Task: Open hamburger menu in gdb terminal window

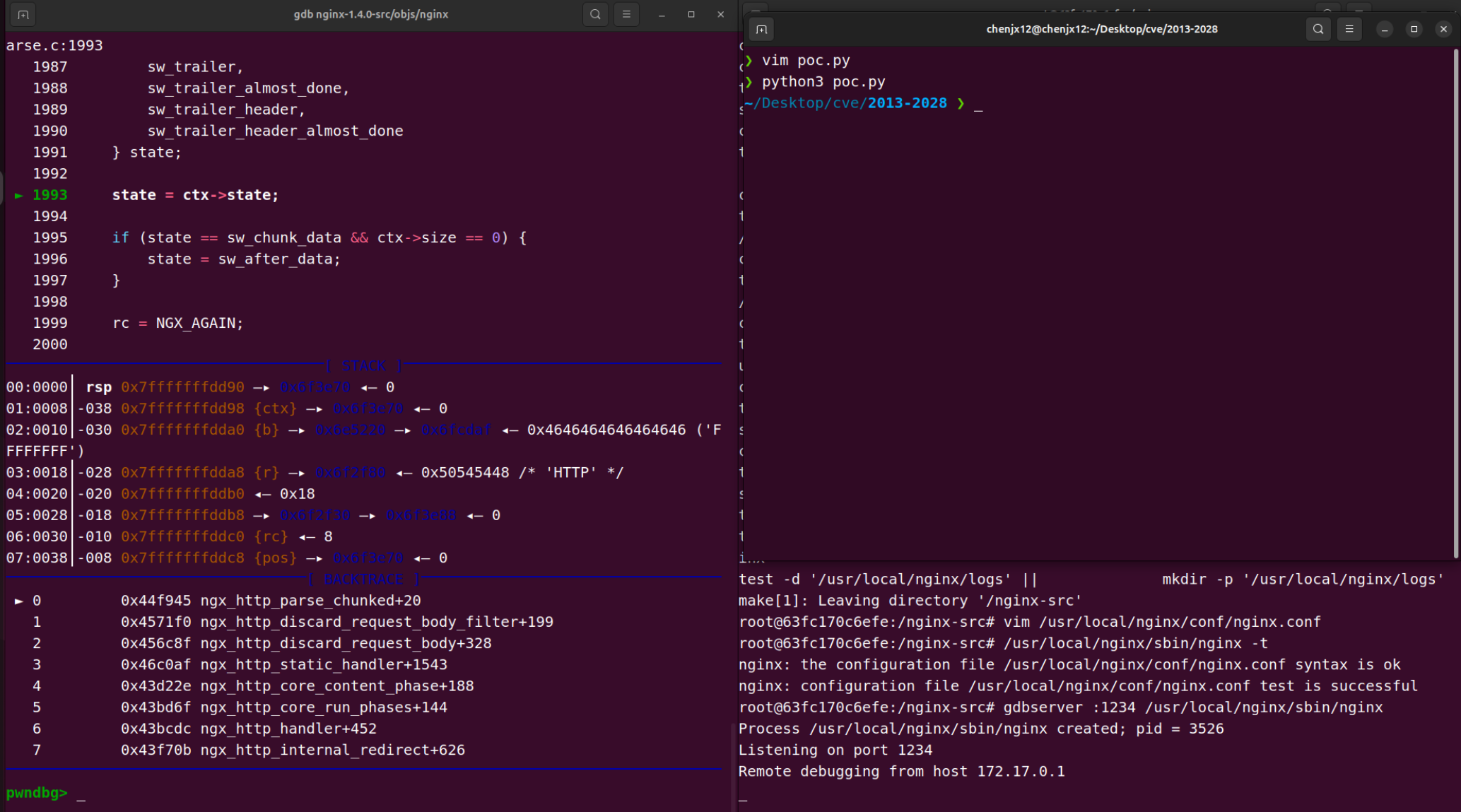Action: [x=626, y=14]
